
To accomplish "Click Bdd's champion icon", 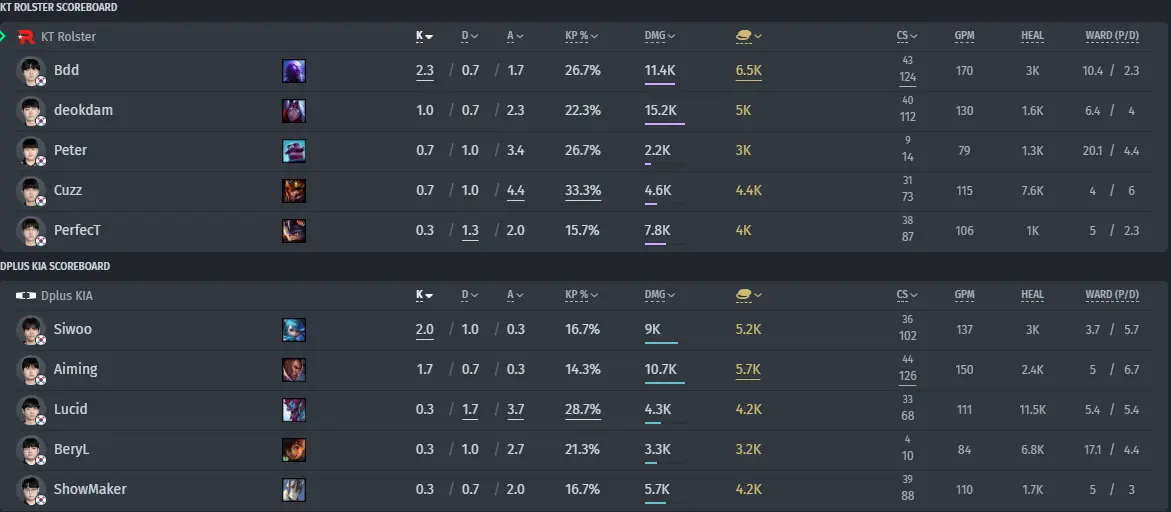I will click(x=293, y=71).
